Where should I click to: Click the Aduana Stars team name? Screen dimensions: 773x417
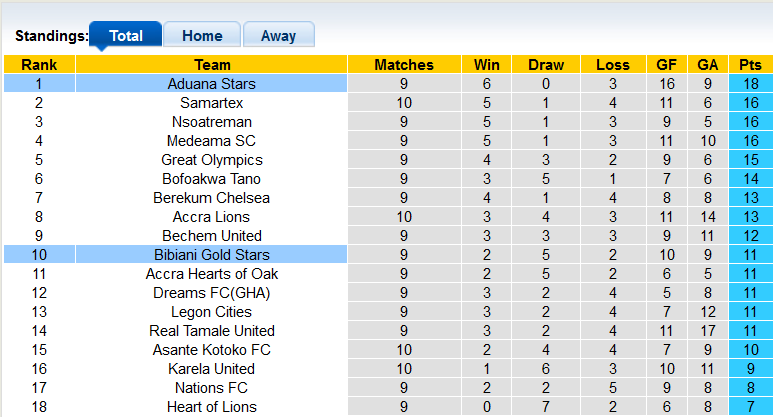point(212,84)
